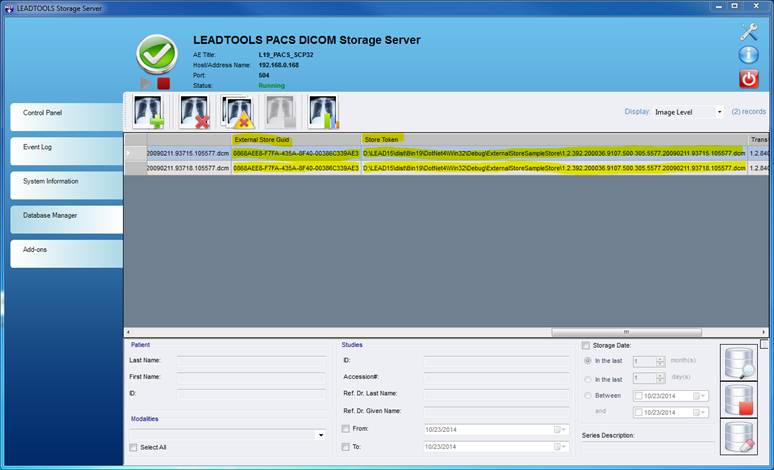Click the External Store Guid column header
The width and height of the screenshot is (774, 470).
pos(296,140)
